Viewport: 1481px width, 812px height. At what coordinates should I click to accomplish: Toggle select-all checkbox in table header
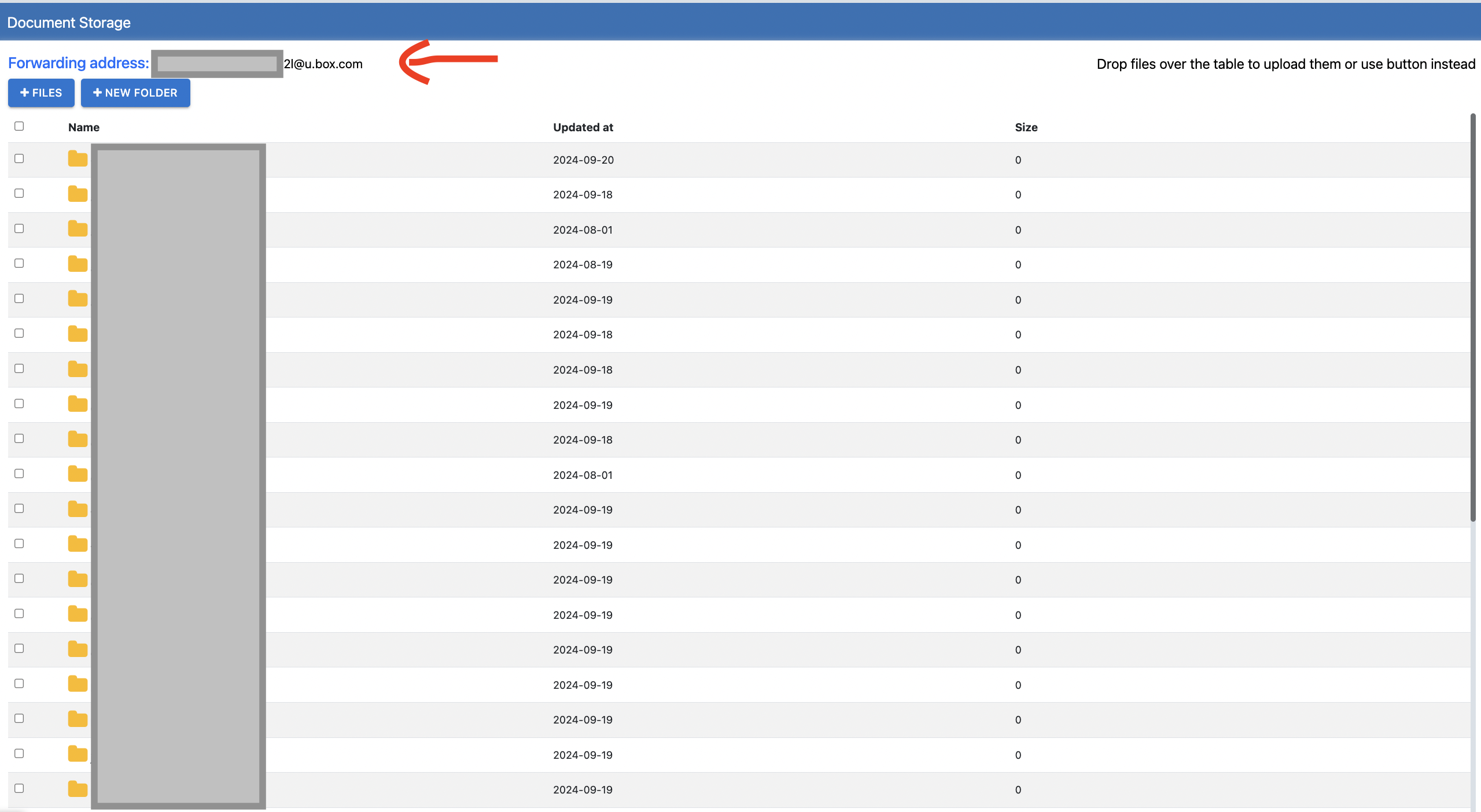click(19, 126)
